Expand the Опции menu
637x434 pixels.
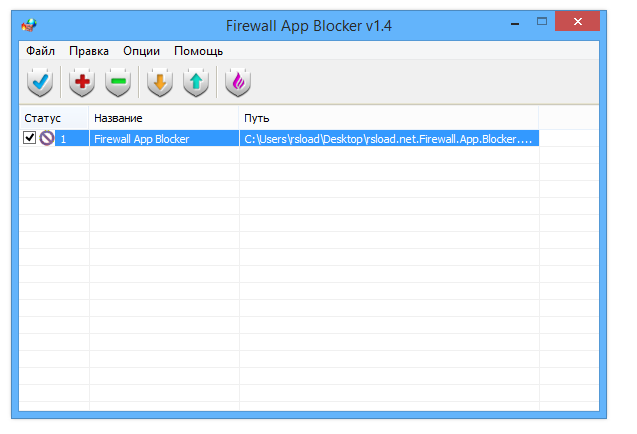tap(141, 51)
